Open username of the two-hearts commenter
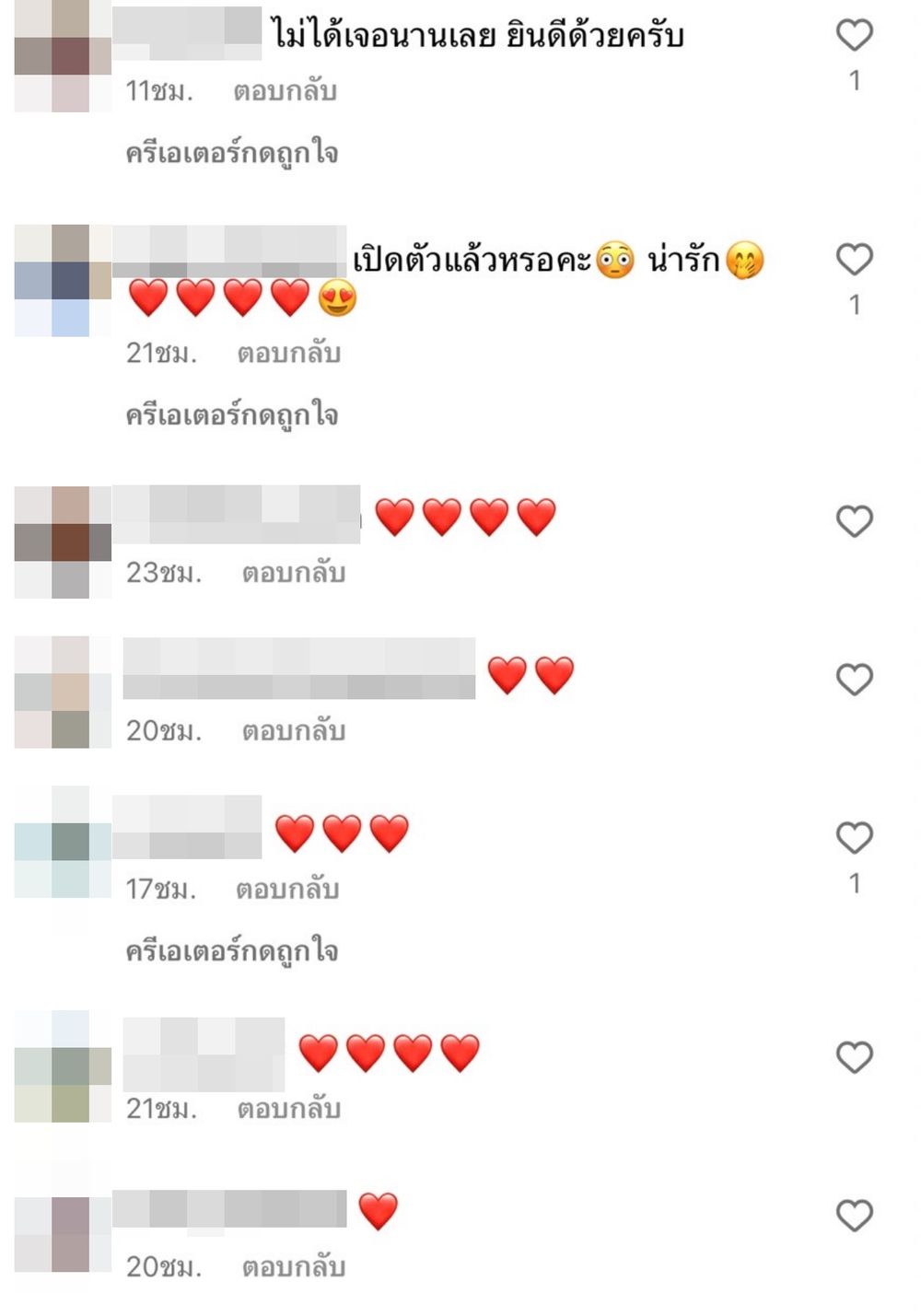921x1316 pixels. pos(299,669)
